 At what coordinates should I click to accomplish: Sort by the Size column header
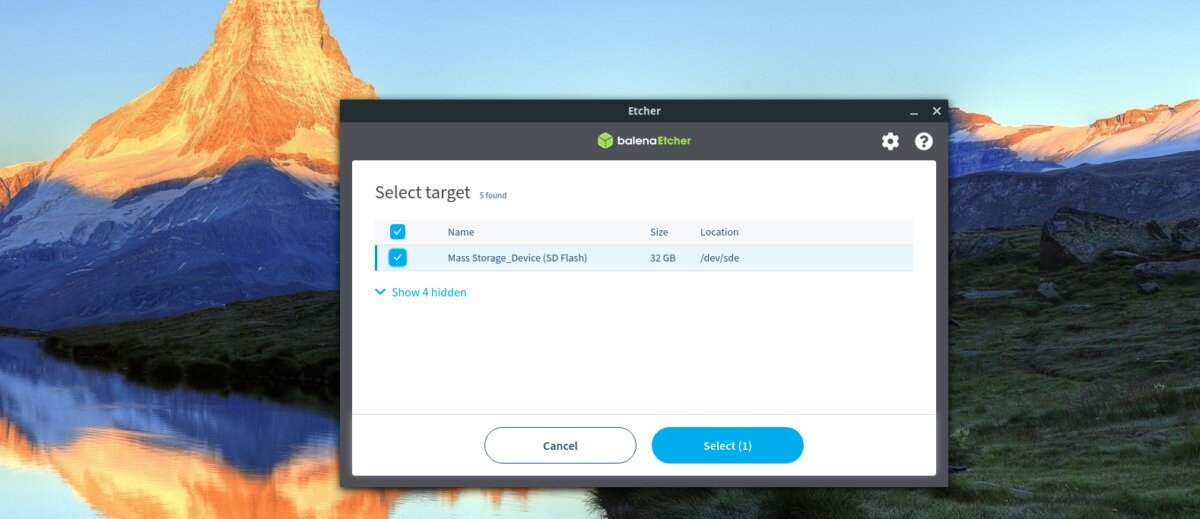[659, 232]
